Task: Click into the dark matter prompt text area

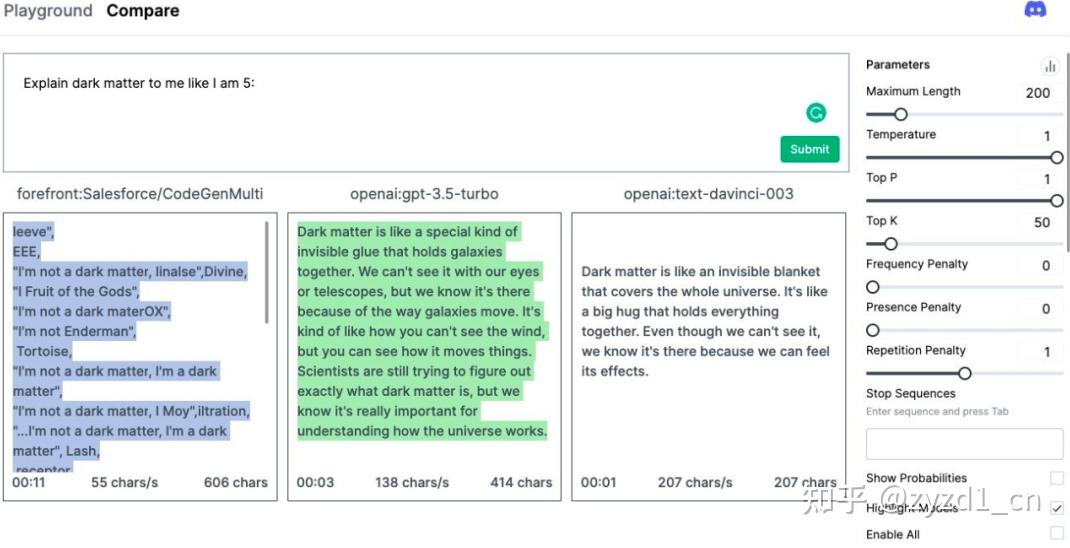Action: pyautogui.click(x=400, y=110)
